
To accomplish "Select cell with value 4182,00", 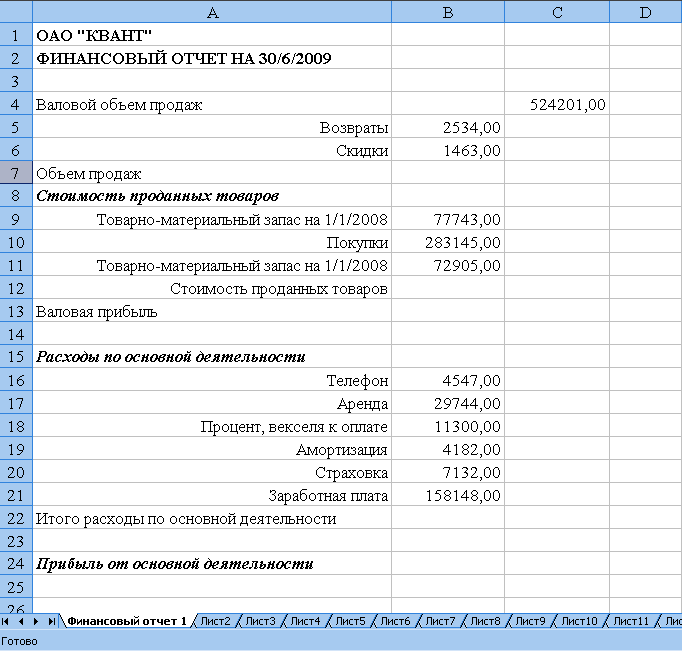I will [448, 449].
